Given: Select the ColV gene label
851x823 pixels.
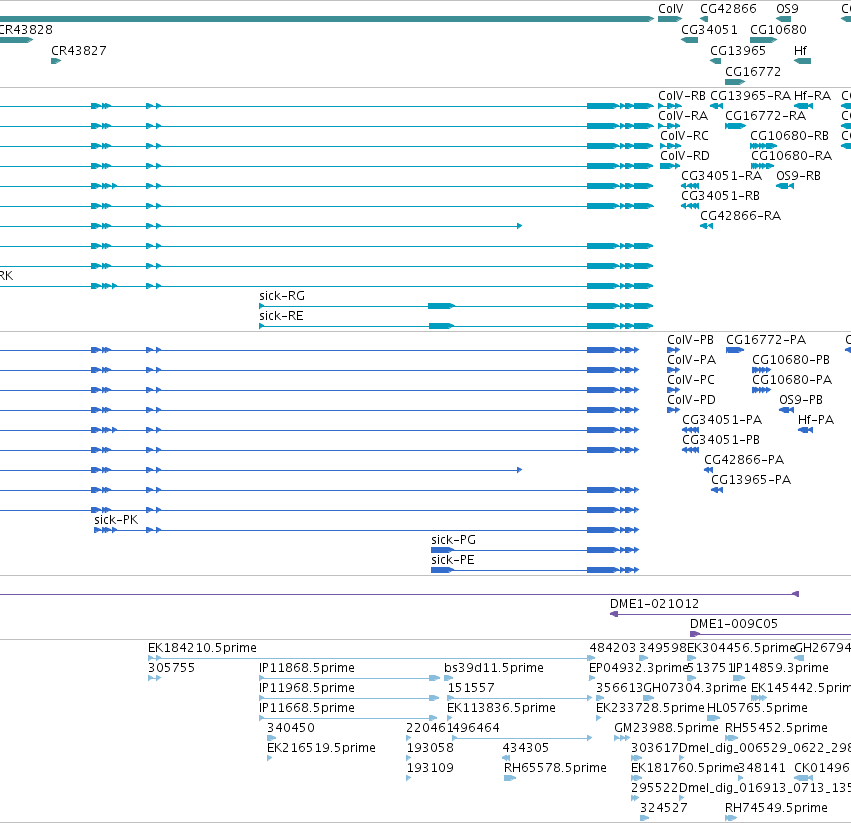Looking at the screenshot, I should (670, 9).
